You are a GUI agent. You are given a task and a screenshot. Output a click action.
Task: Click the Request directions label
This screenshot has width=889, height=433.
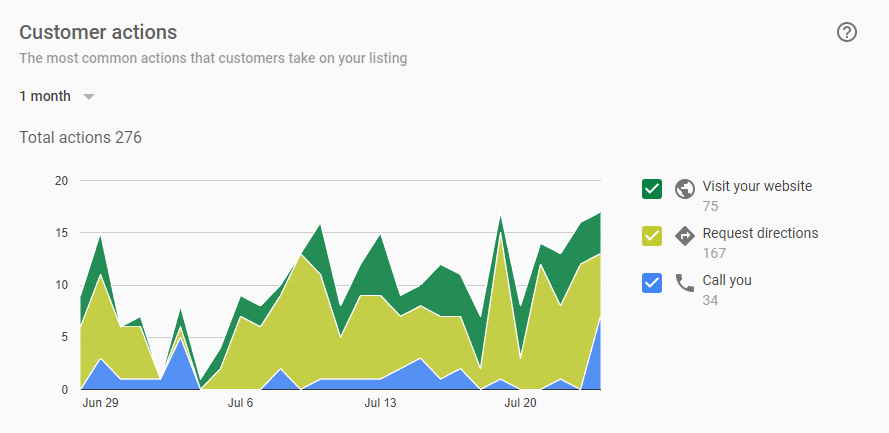click(x=760, y=233)
